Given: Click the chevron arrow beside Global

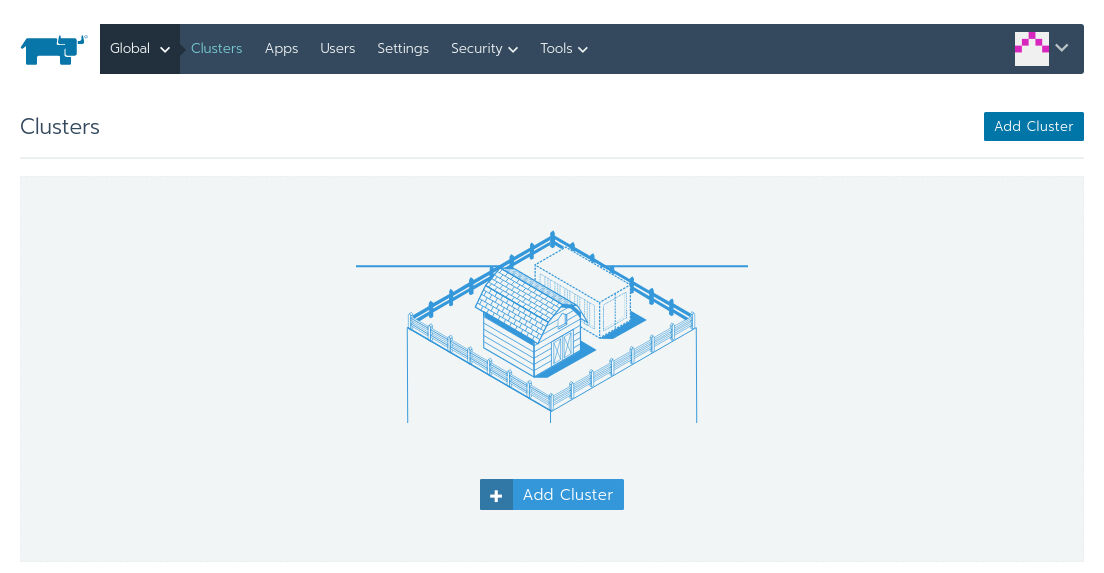Looking at the screenshot, I should [165, 50].
